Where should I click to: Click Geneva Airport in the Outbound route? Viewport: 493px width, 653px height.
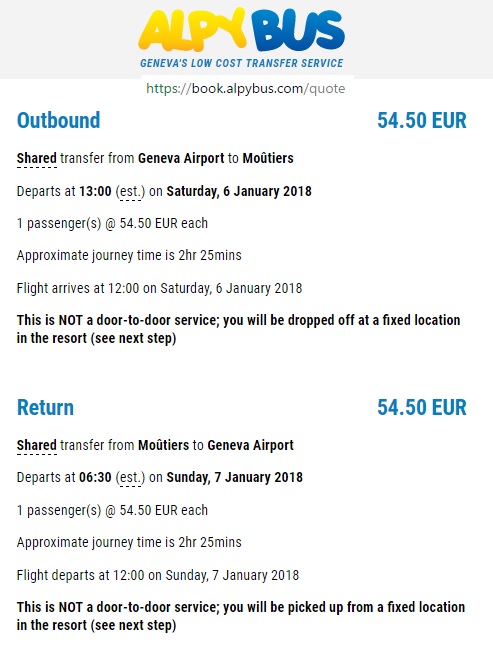[181, 158]
